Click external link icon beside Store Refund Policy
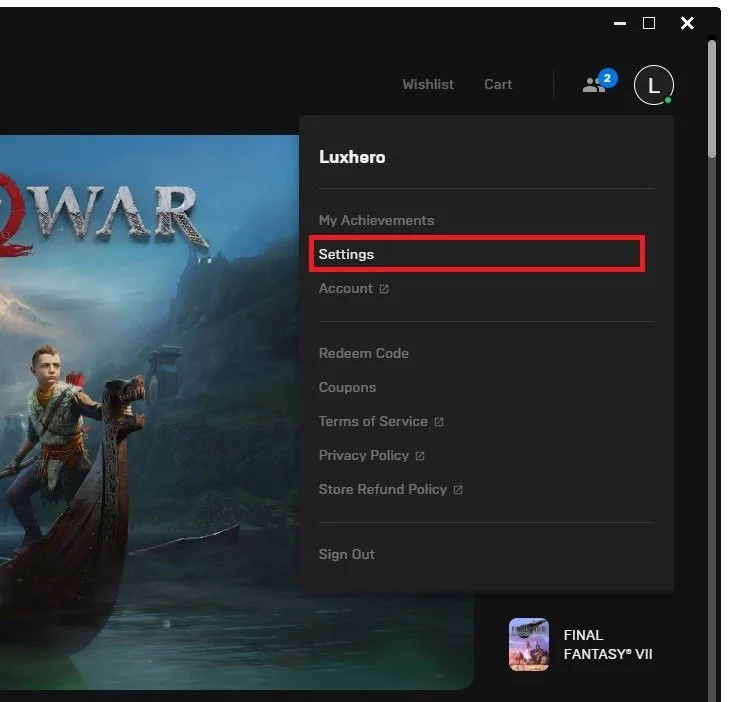 tap(458, 490)
